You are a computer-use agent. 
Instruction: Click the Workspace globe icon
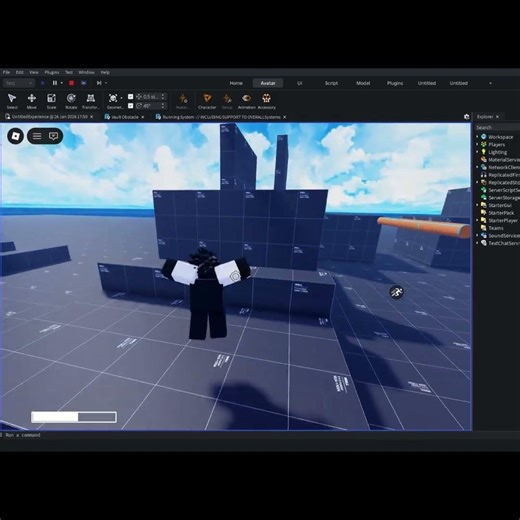(483, 137)
